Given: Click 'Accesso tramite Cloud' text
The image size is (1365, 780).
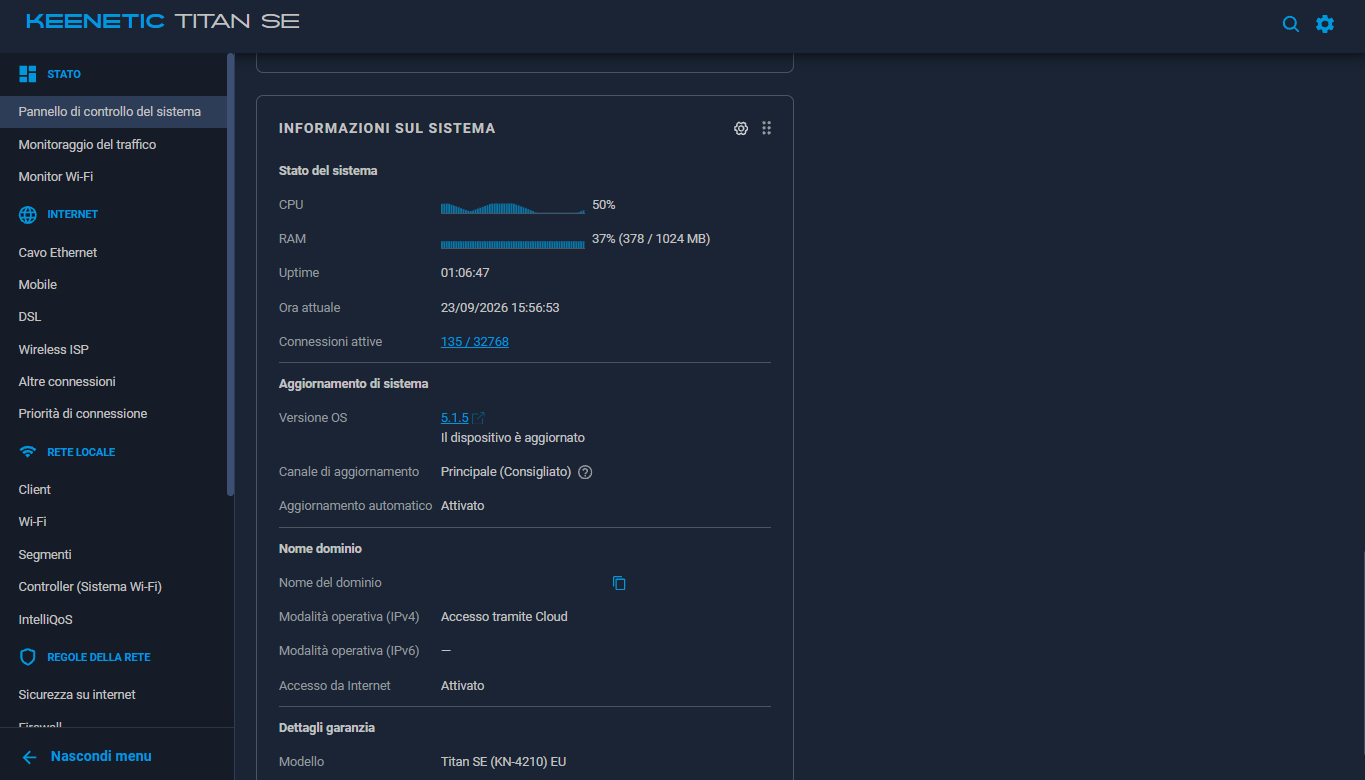Looking at the screenshot, I should tap(504, 617).
